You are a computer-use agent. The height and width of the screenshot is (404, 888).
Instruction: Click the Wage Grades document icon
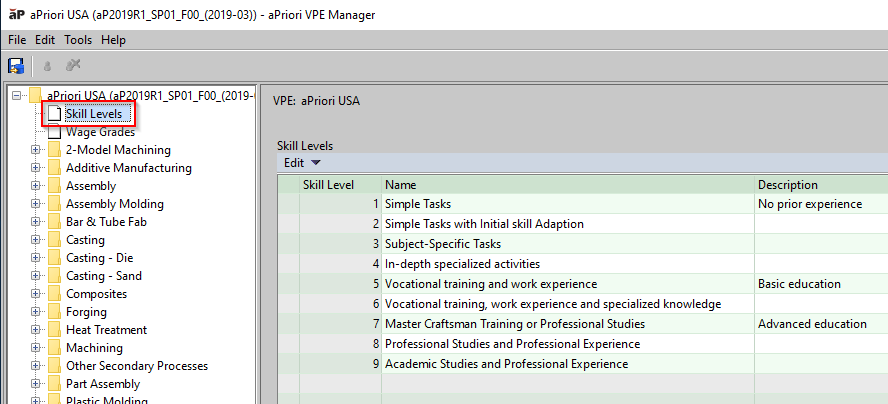54,132
